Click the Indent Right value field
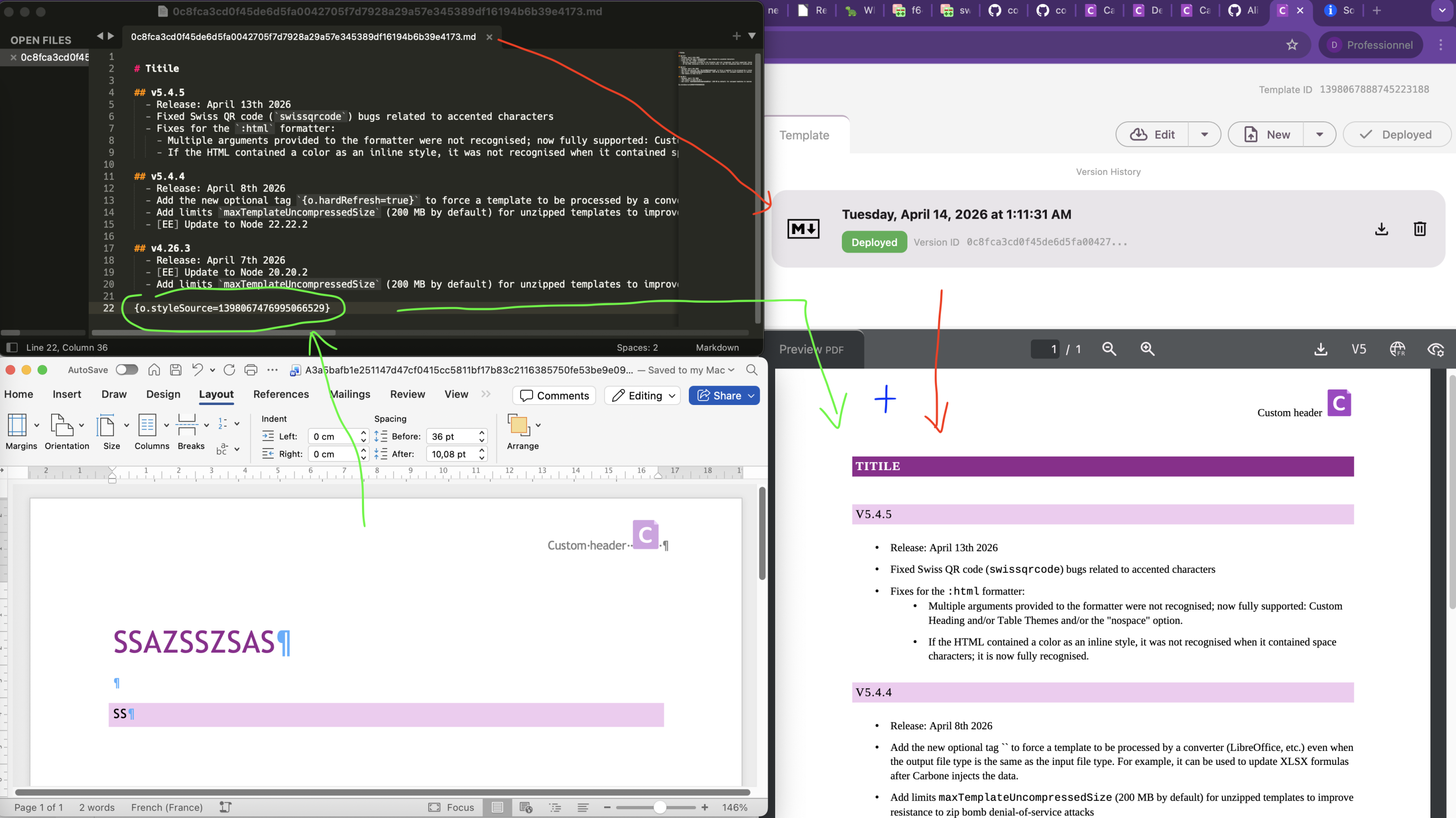Image resolution: width=1456 pixels, height=818 pixels. (333, 454)
